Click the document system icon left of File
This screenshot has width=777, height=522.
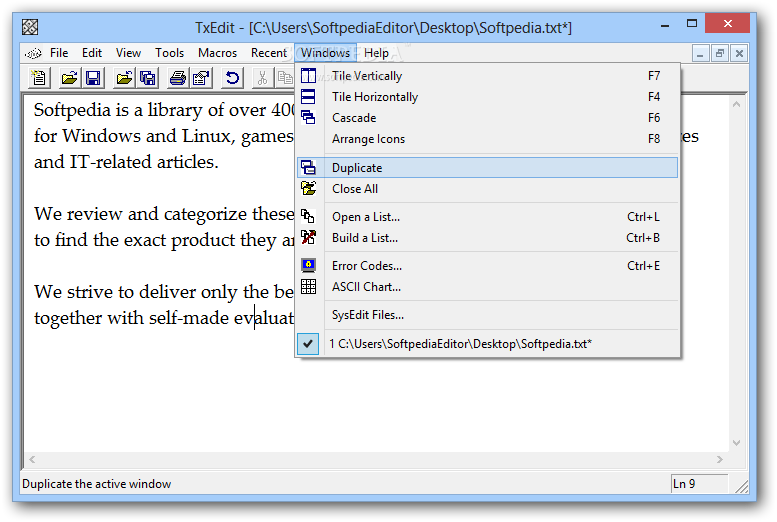33,53
